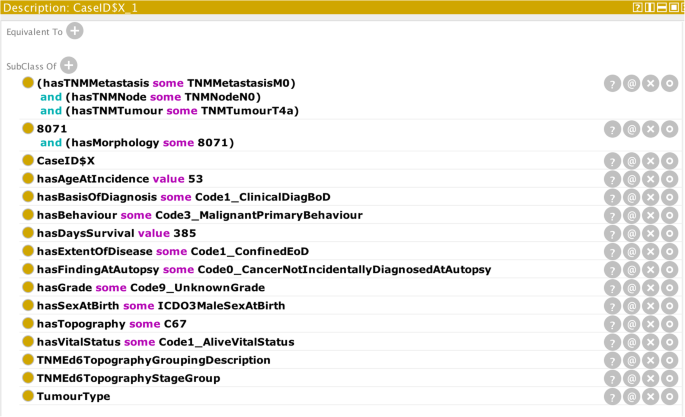Select TNMNodeN0 class in expression

(221, 97)
